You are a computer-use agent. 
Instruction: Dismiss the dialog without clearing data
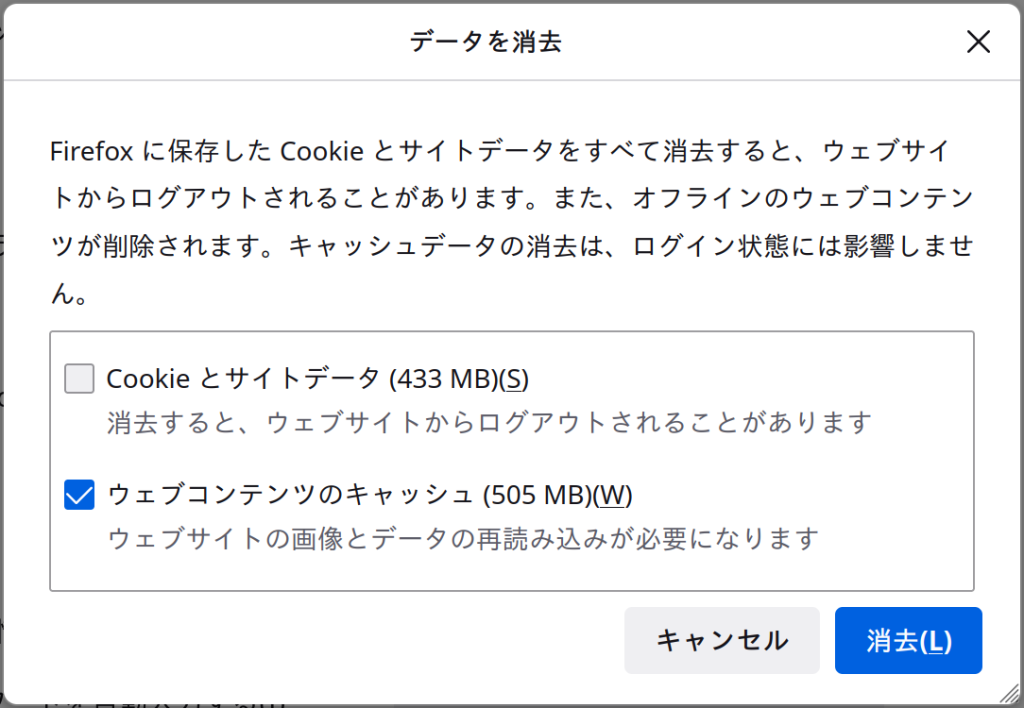[x=722, y=641]
